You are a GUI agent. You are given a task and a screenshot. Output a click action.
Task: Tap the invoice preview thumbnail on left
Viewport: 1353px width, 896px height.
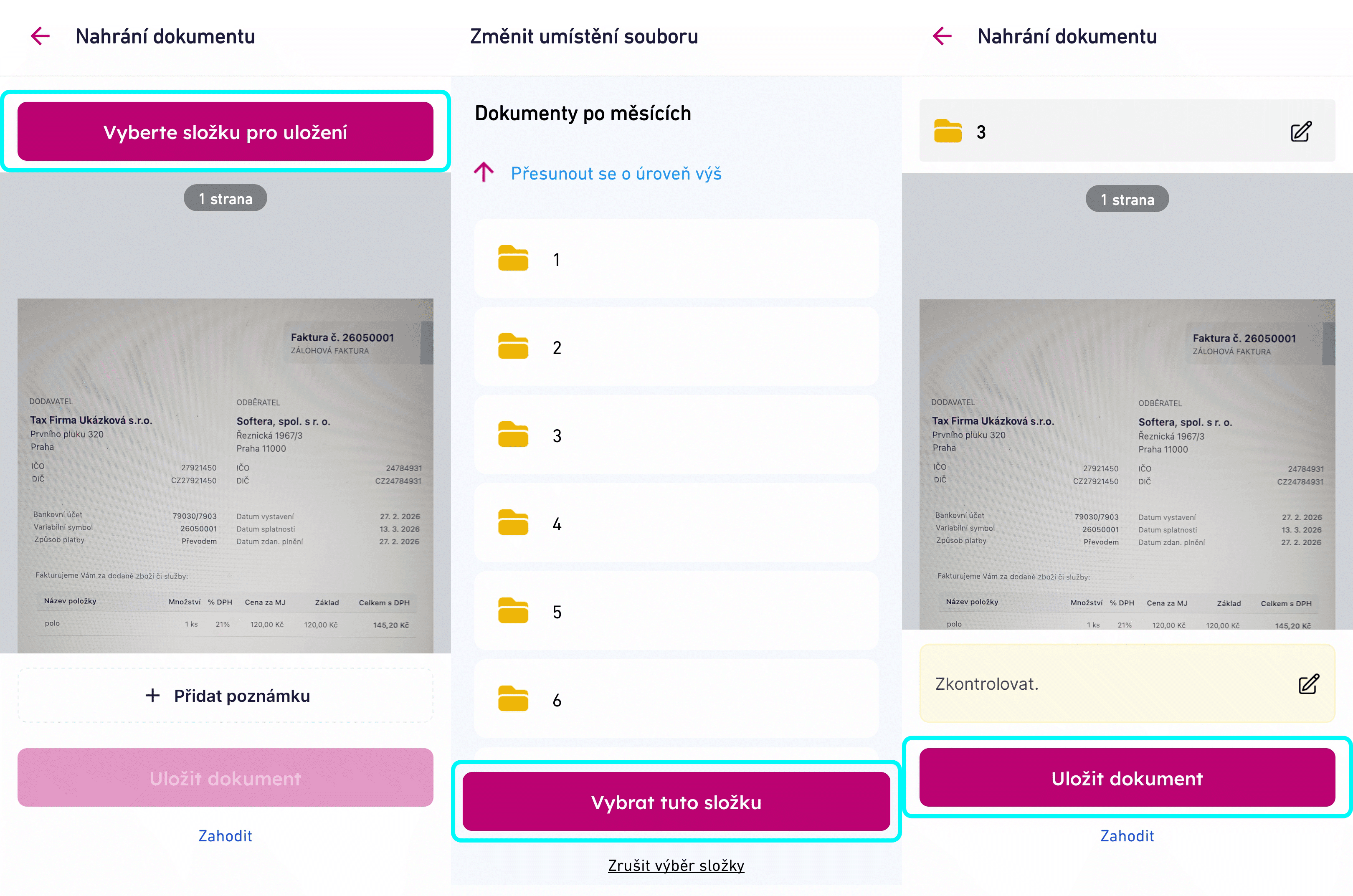click(x=225, y=476)
